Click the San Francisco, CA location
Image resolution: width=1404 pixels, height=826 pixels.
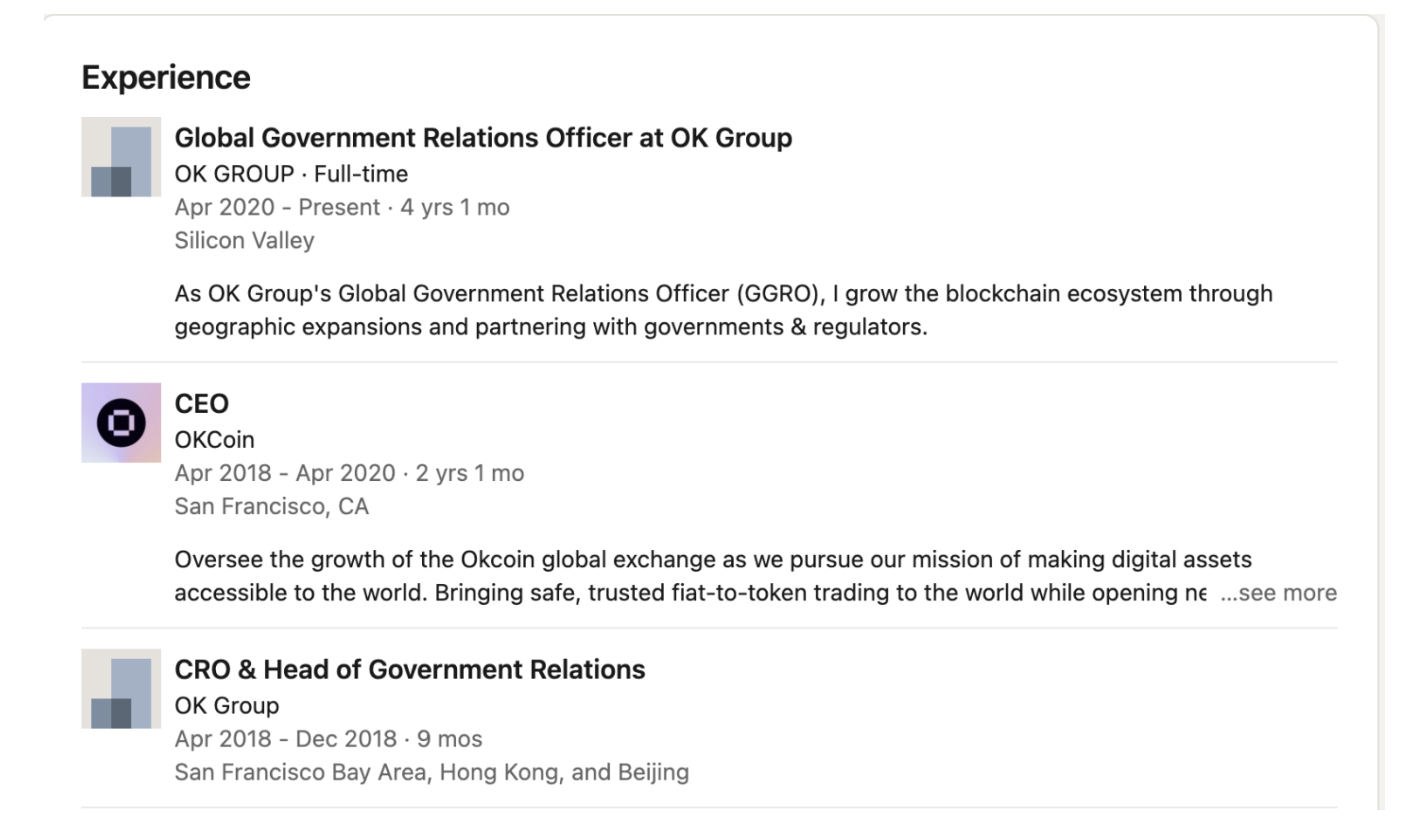coord(271,506)
